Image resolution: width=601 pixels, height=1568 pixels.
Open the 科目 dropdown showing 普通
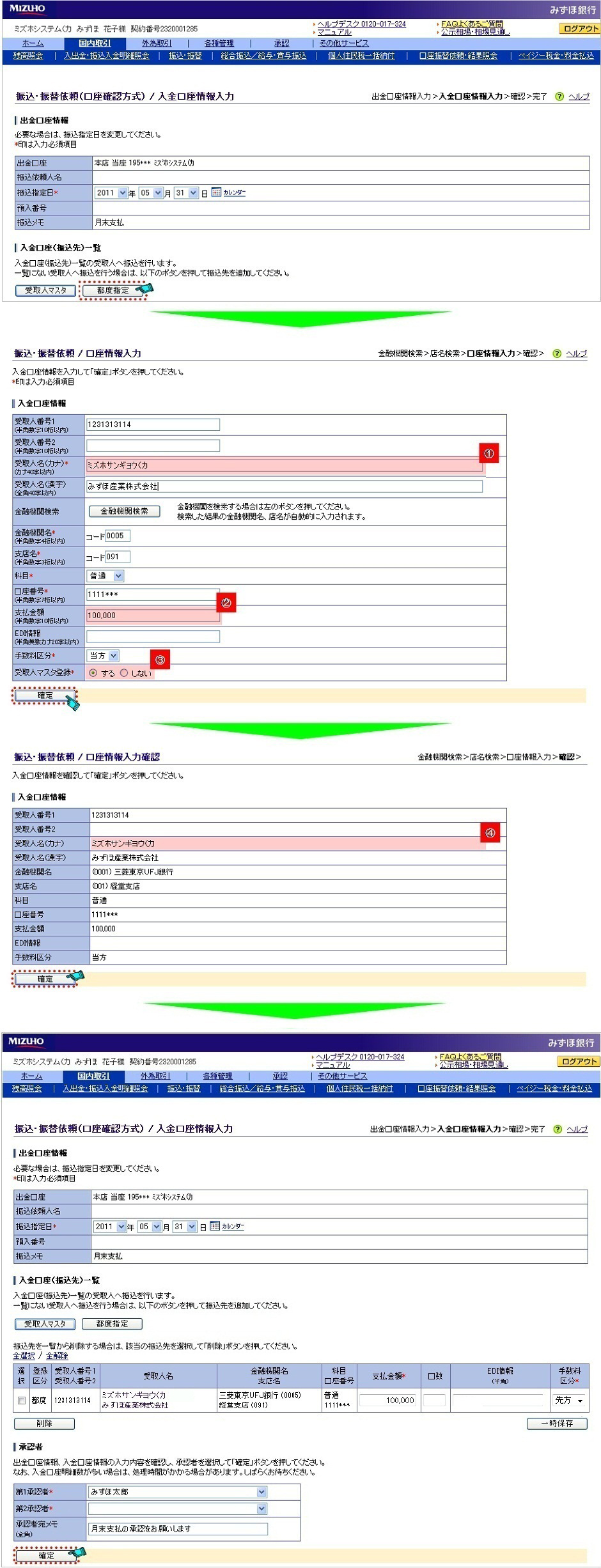[105, 576]
